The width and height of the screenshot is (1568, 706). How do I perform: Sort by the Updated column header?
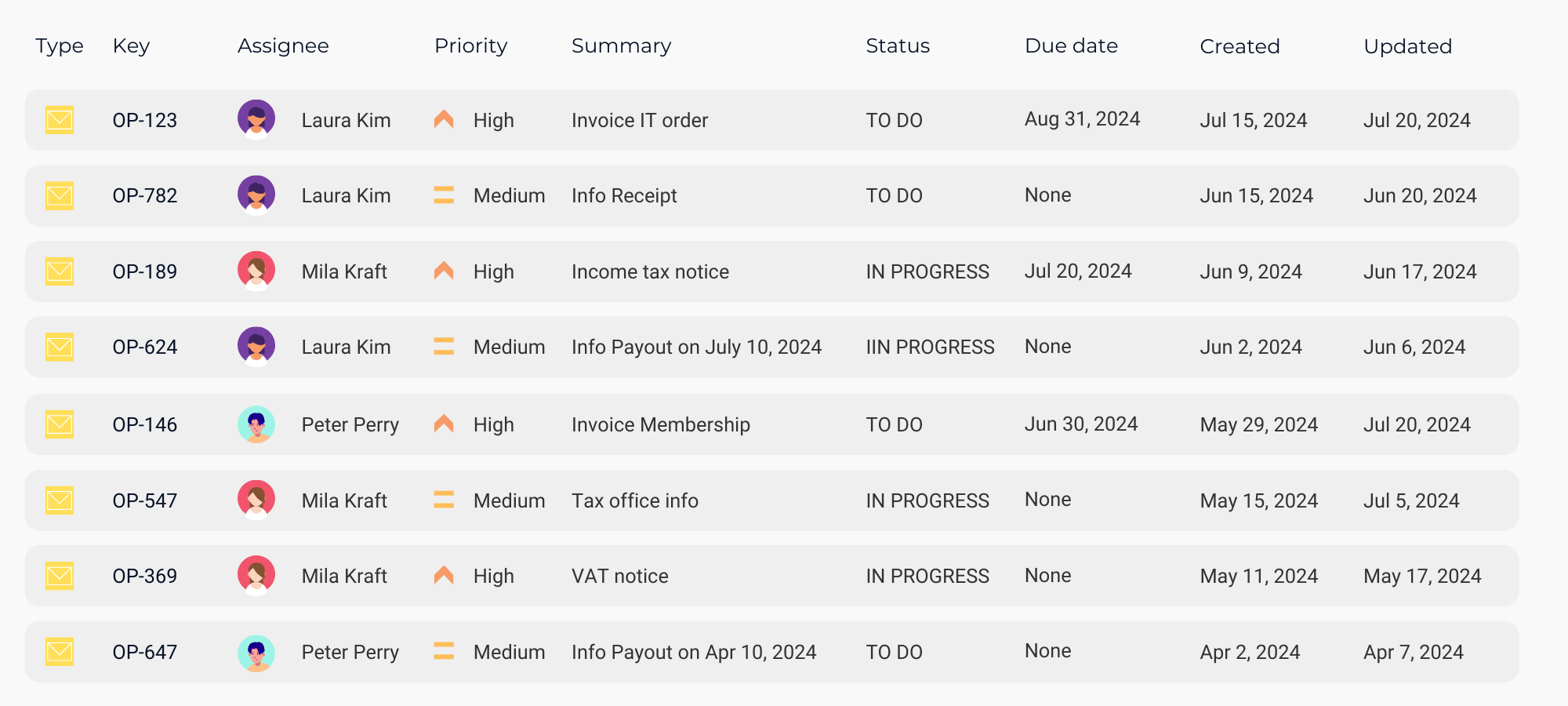click(x=1408, y=46)
